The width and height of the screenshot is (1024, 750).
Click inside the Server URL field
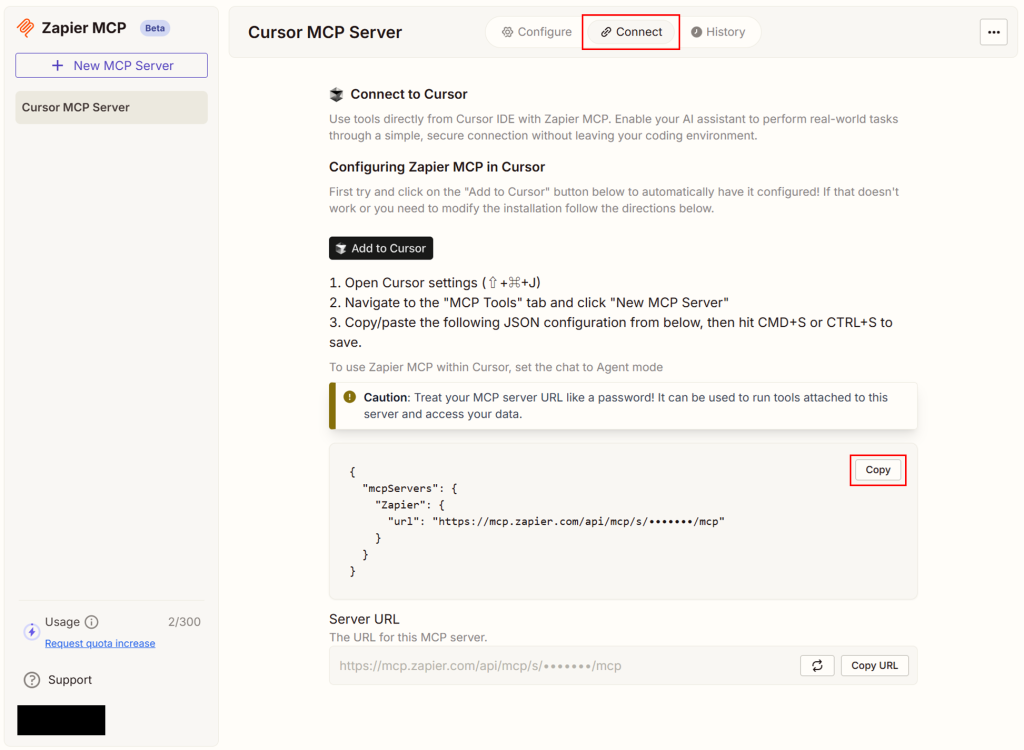pyautogui.click(x=560, y=665)
